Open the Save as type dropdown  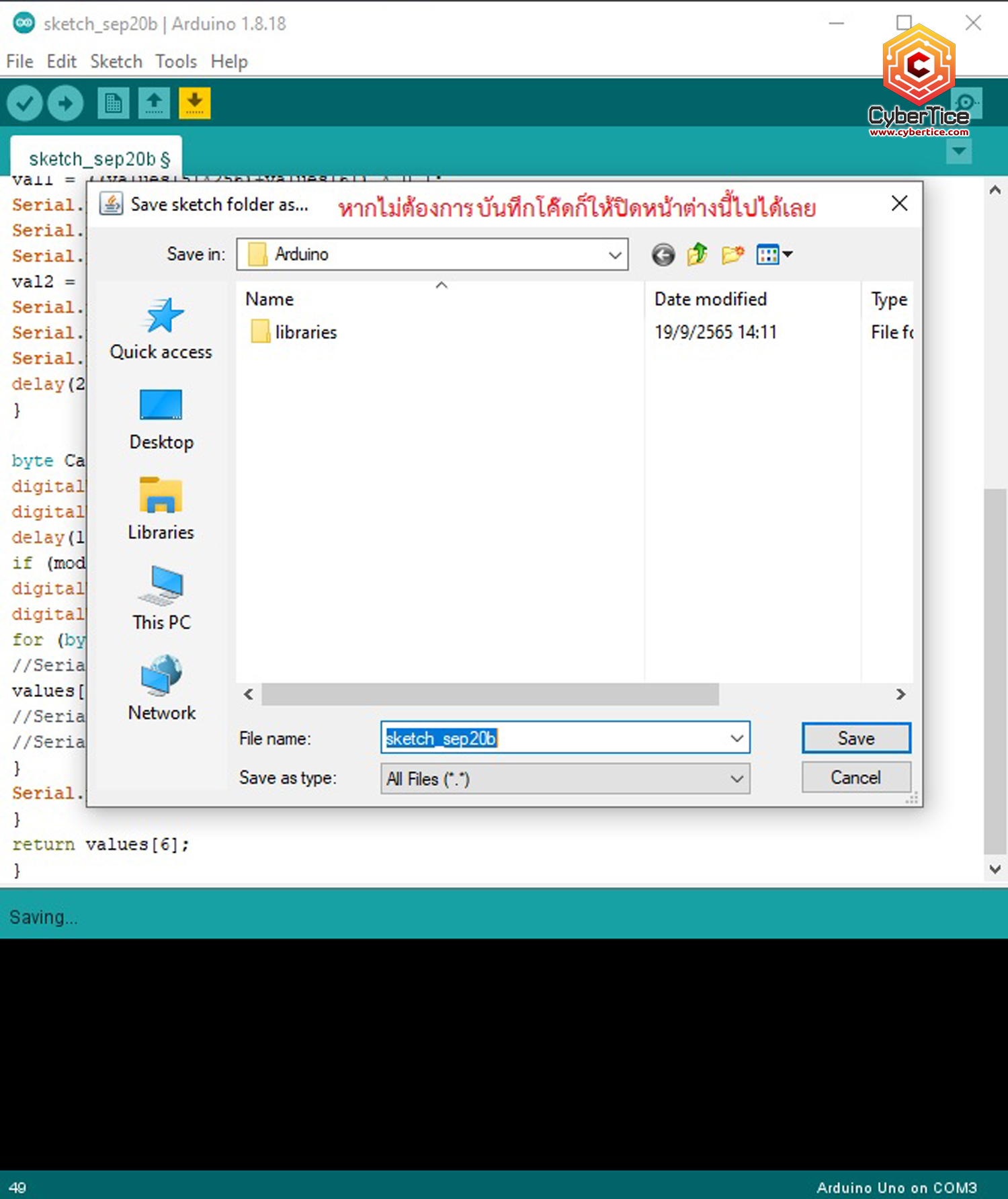[x=737, y=778]
